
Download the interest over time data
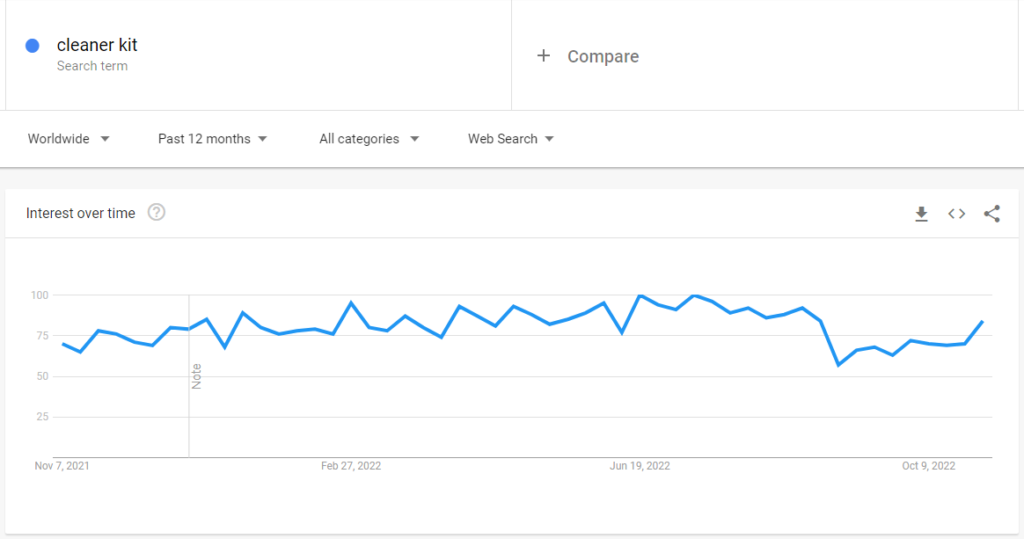(x=921, y=214)
